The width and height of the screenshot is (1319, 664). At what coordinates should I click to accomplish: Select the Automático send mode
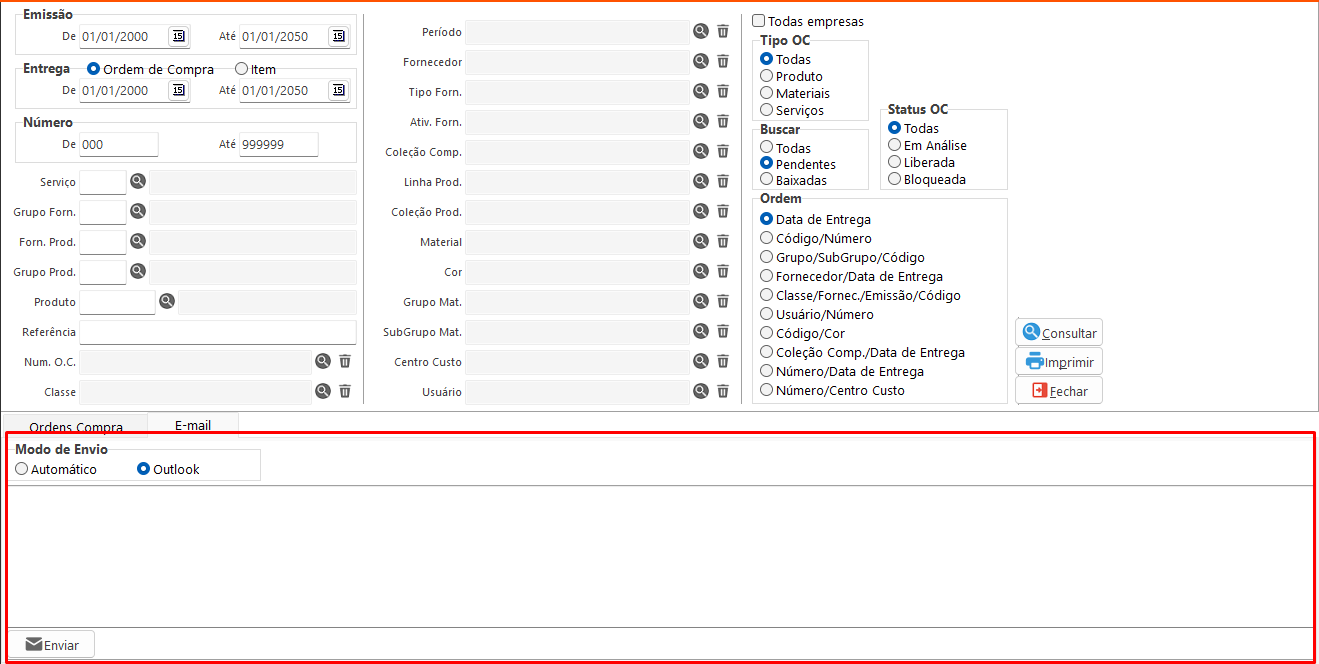22,469
